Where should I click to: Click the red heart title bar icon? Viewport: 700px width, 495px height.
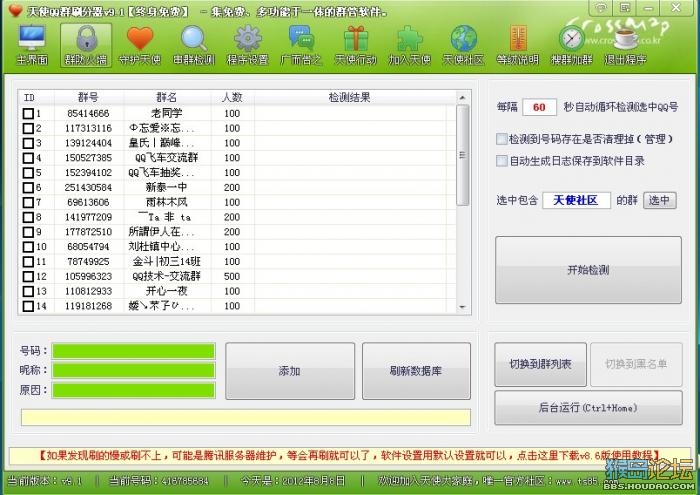pos(15,10)
